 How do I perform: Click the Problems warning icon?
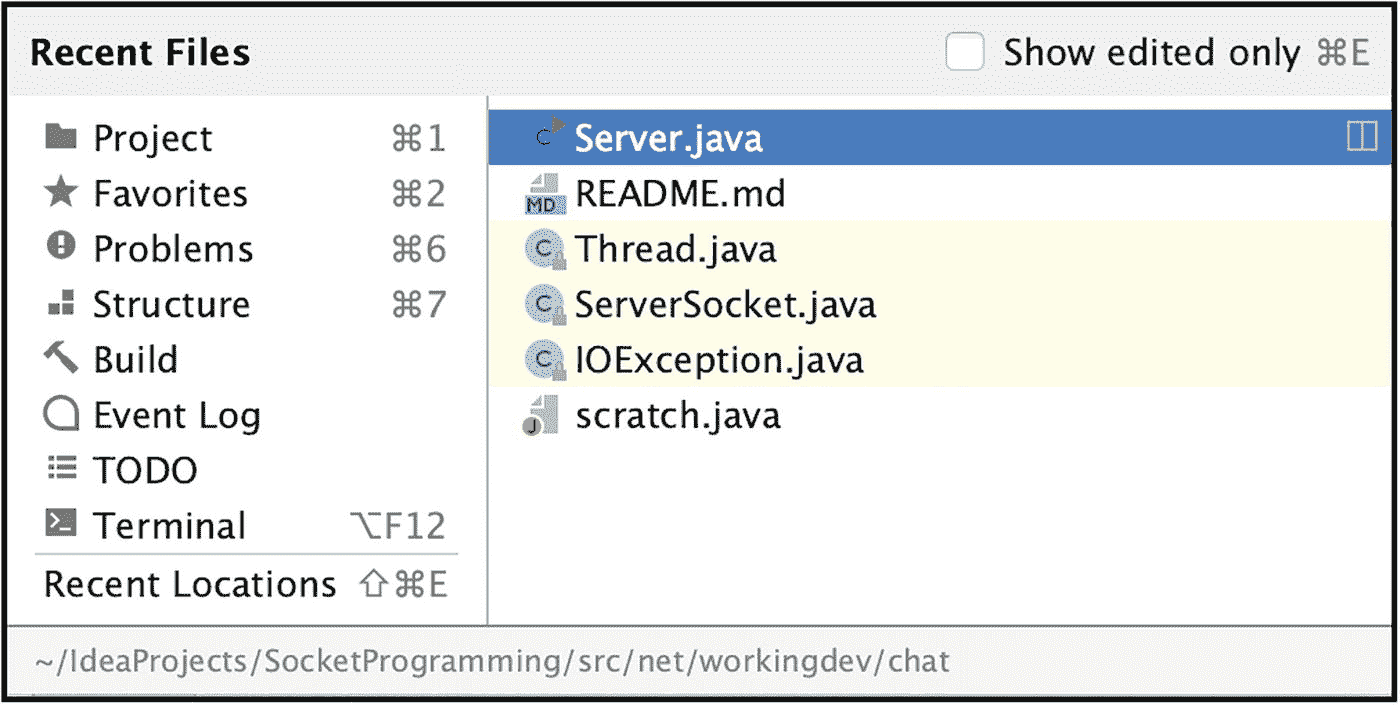(x=62, y=247)
